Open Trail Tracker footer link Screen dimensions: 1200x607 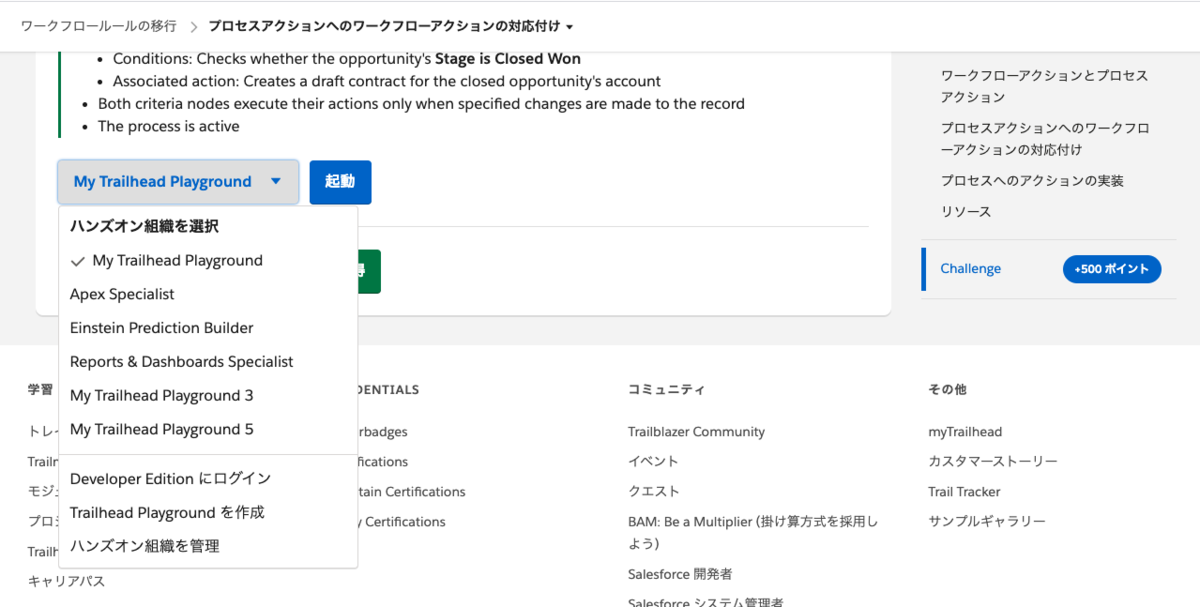pos(964,492)
